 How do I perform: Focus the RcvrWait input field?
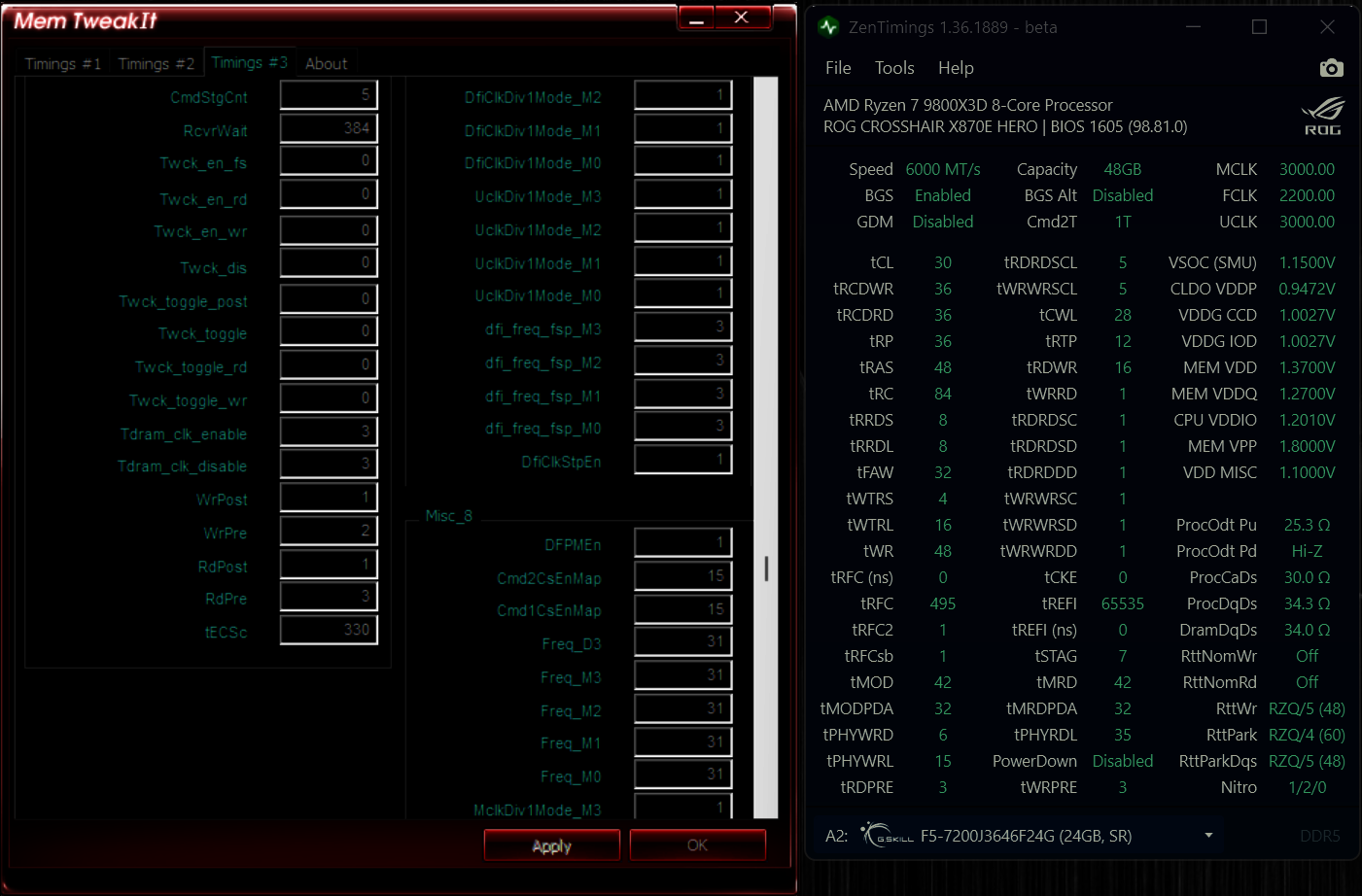tap(329, 128)
